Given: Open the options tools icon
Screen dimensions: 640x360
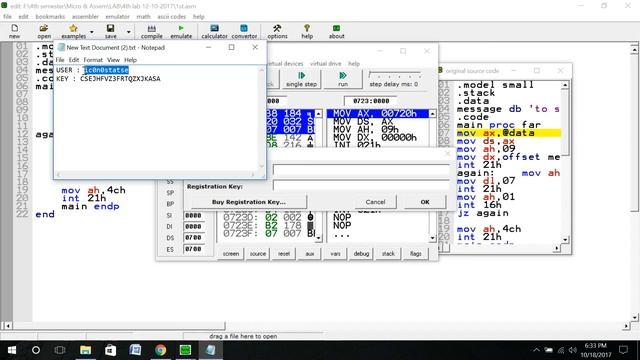Looking at the screenshot, I should (277, 31).
